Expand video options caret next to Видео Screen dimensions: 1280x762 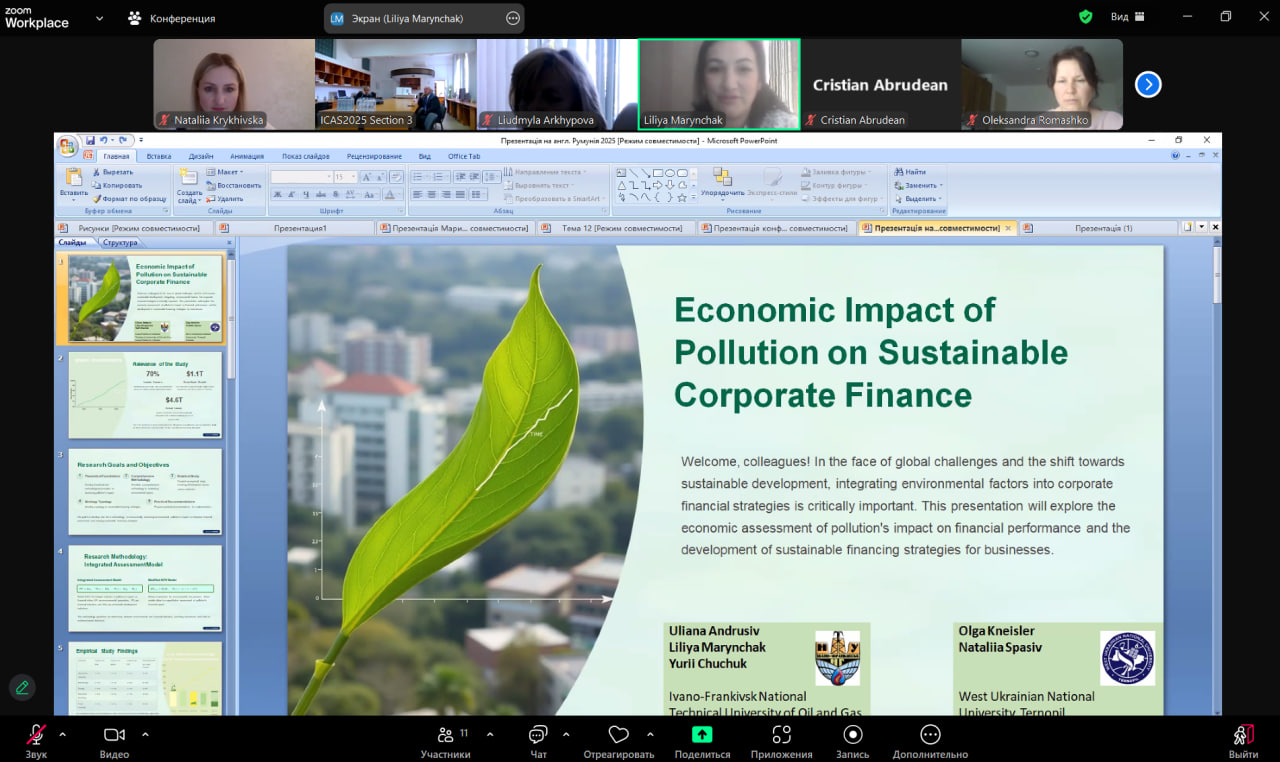(x=145, y=734)
